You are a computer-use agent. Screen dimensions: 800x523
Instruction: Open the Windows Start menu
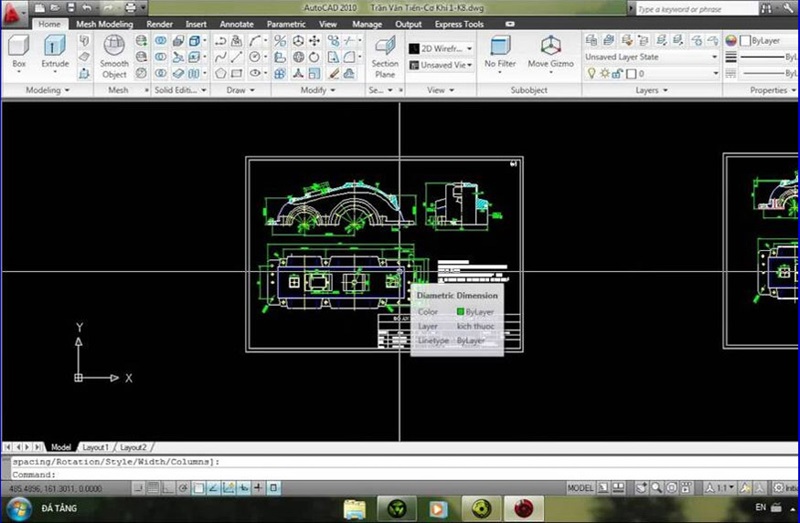pyautogui.click(x=19, y=508)
